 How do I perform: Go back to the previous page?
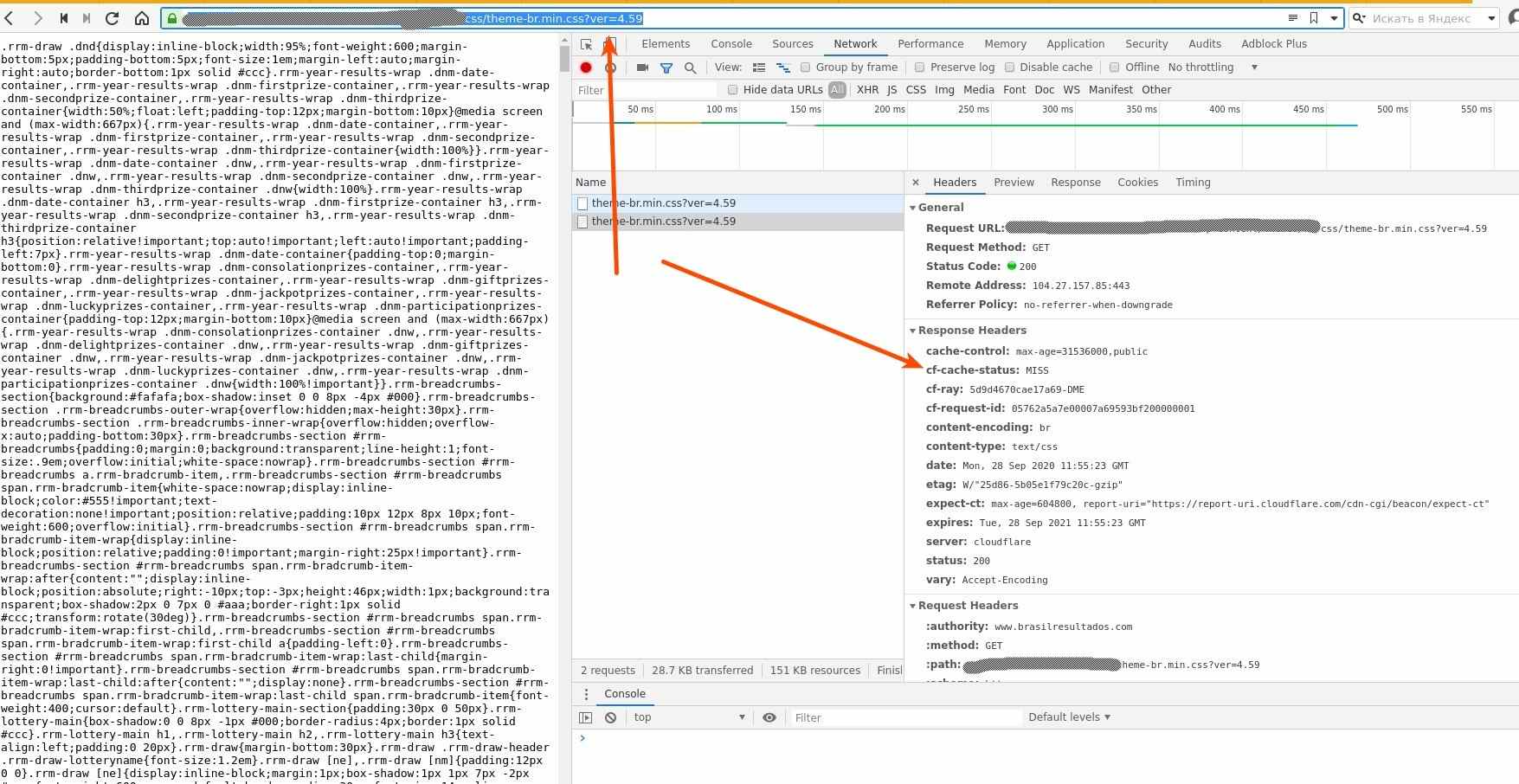(x=10, y=18)
